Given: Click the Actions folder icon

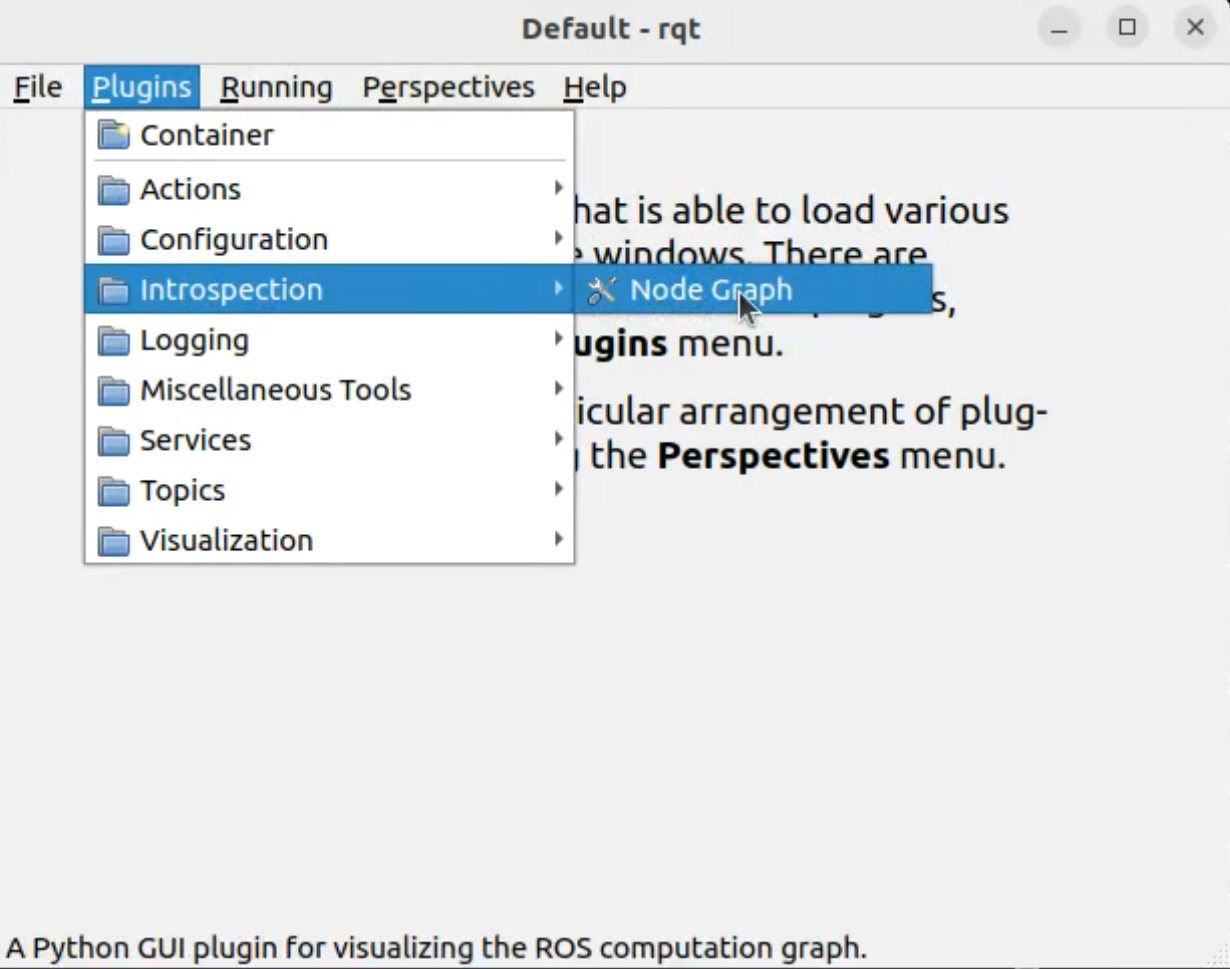Looking at the screenshot, I should tap(114, 190).
